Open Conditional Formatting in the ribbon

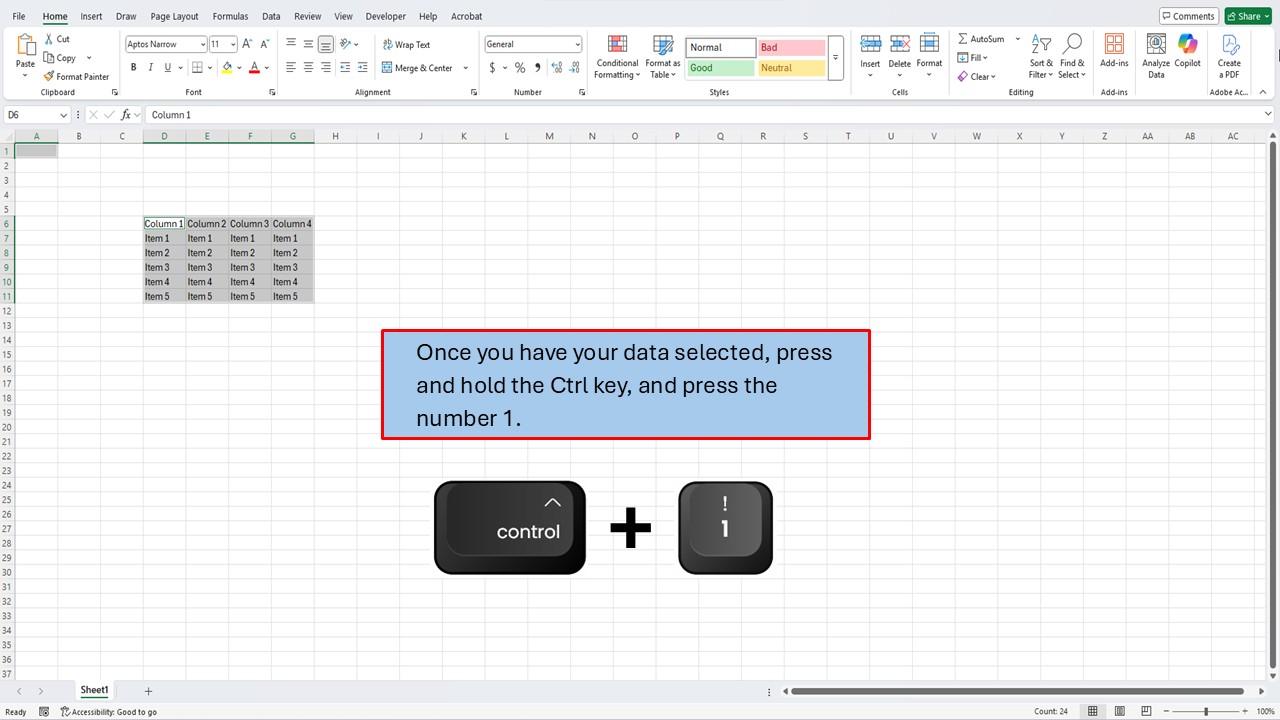coord(617,56)
